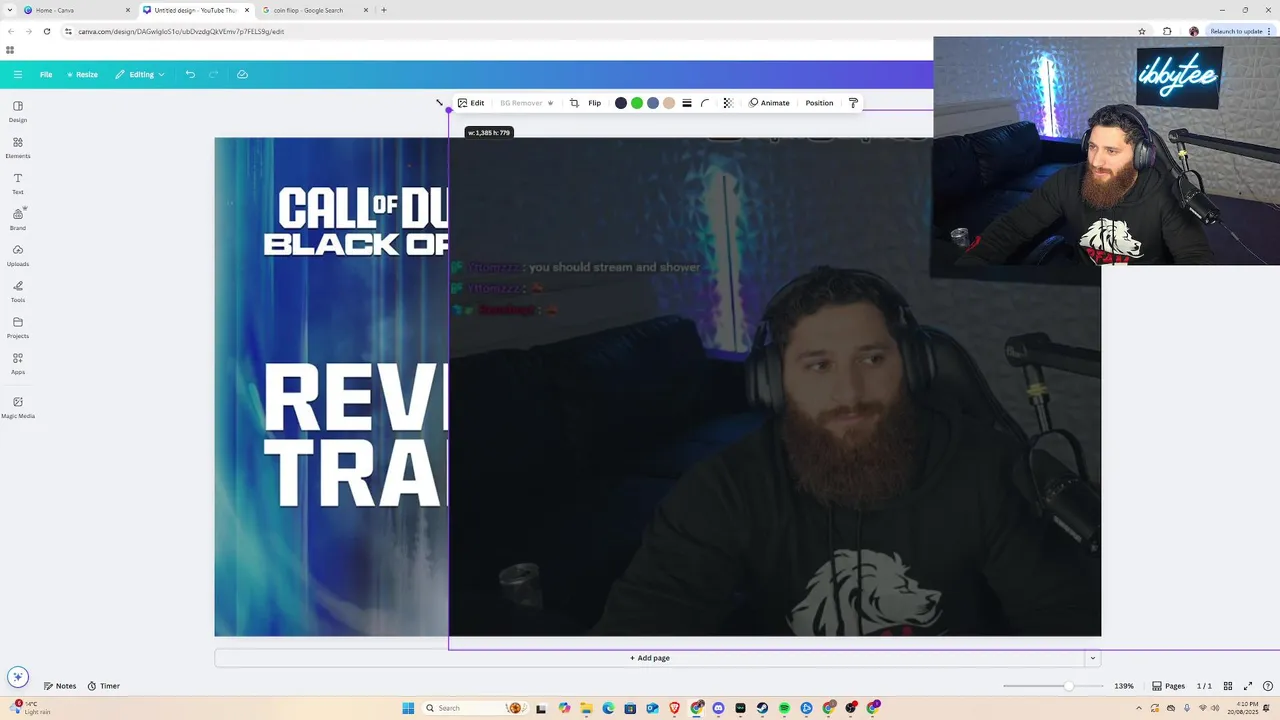Open the Notes panel
Screen dimensions: 1280x720
pyautogui.click(x=60, y=686)
